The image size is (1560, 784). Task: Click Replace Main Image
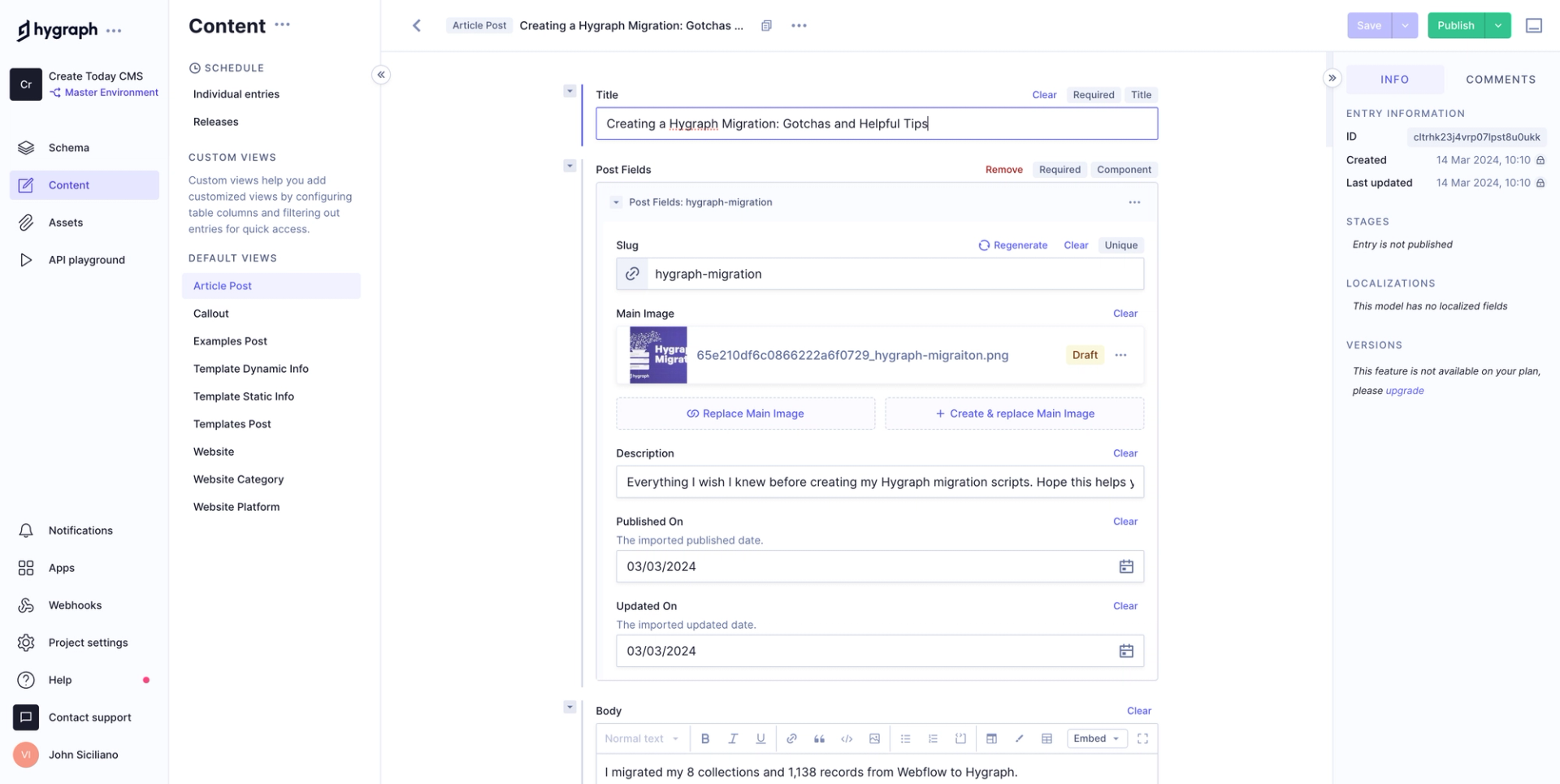click(745, 414)
